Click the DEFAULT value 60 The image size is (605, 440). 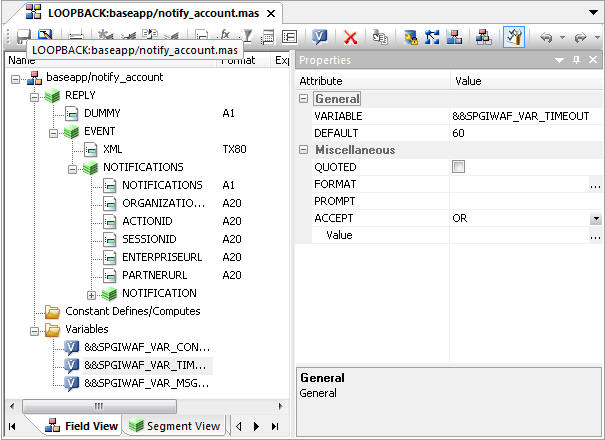click(458, 133)
